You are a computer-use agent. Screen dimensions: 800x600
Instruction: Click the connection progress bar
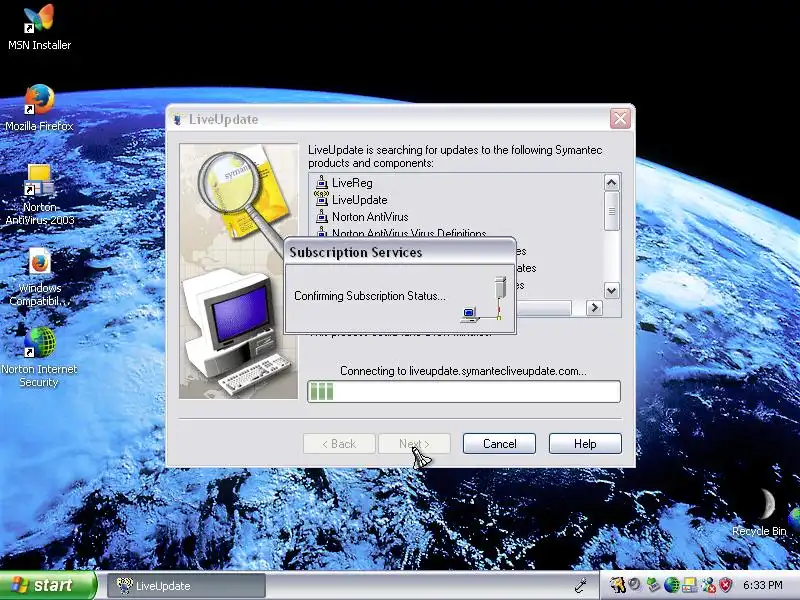point(464,392)
